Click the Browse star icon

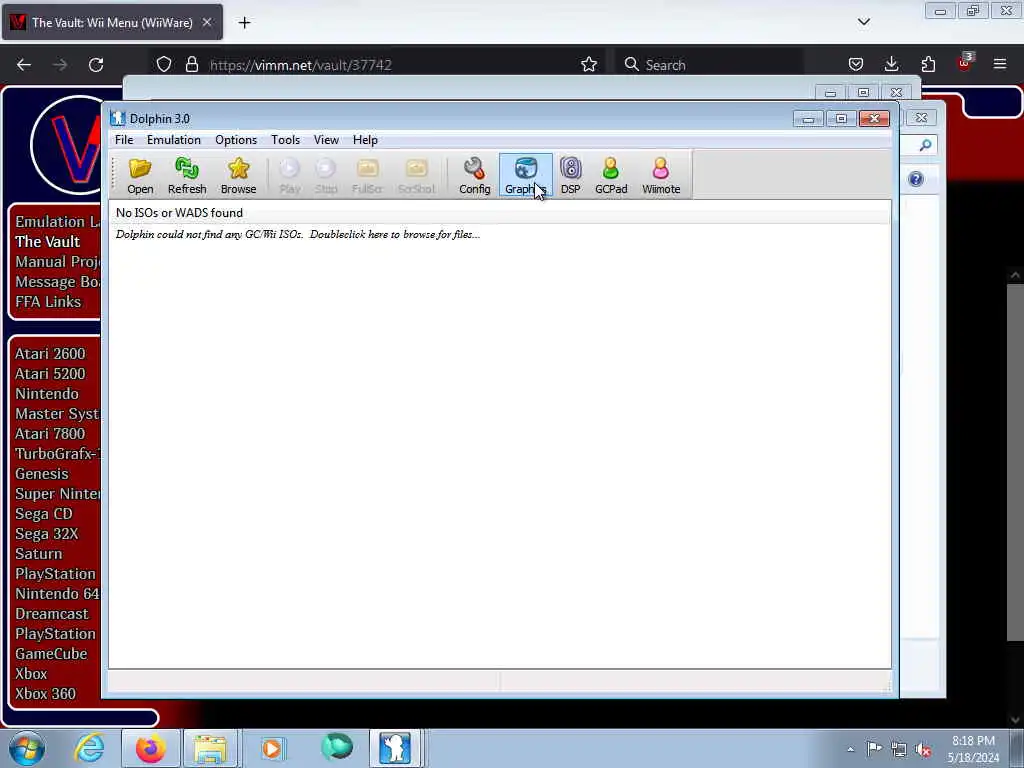click(x=238, y=176)
